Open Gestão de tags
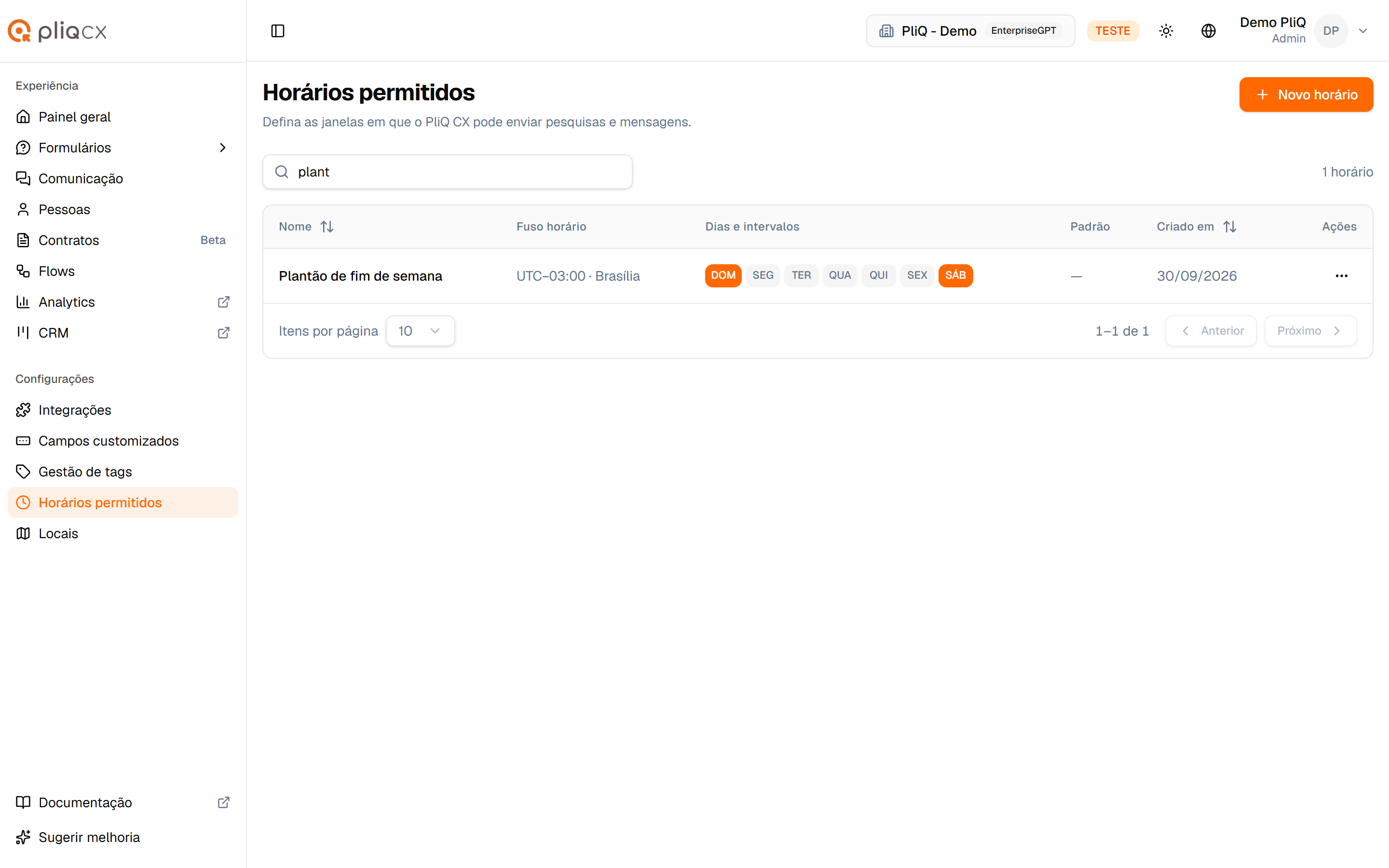 pos(123,472)
